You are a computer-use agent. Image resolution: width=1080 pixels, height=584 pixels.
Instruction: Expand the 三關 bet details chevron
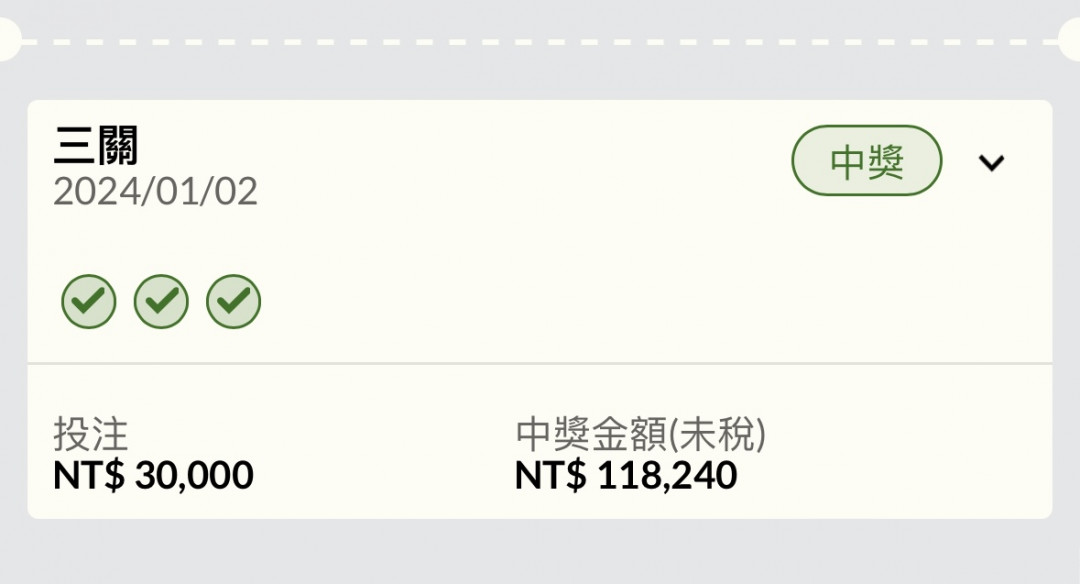click(x=991, y=163)
